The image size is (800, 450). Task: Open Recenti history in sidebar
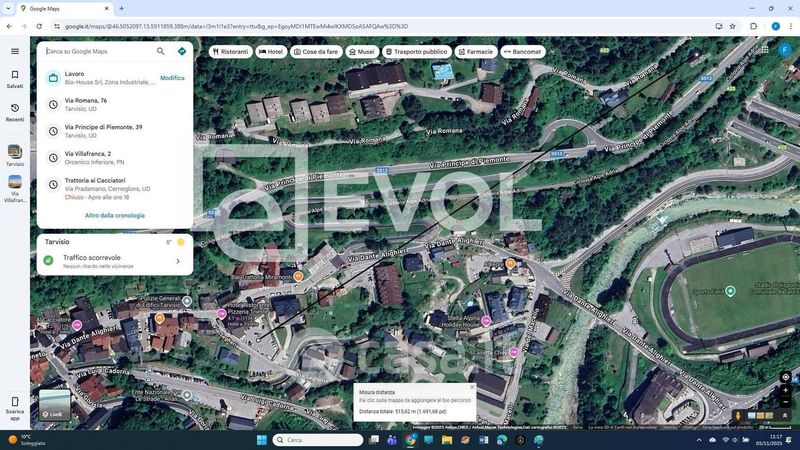[15, 108]
